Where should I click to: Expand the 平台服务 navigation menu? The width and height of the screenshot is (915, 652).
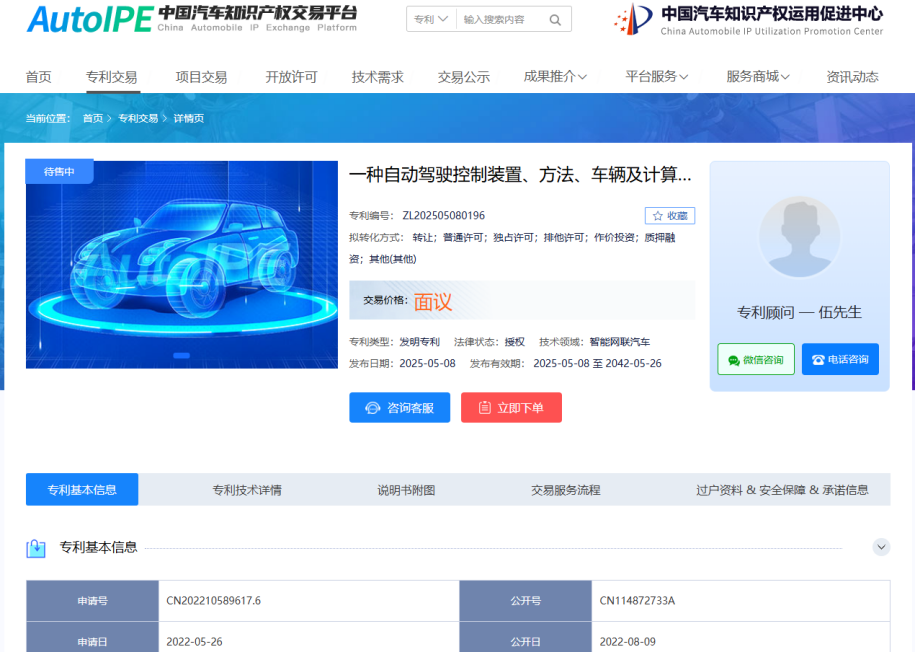657,77
